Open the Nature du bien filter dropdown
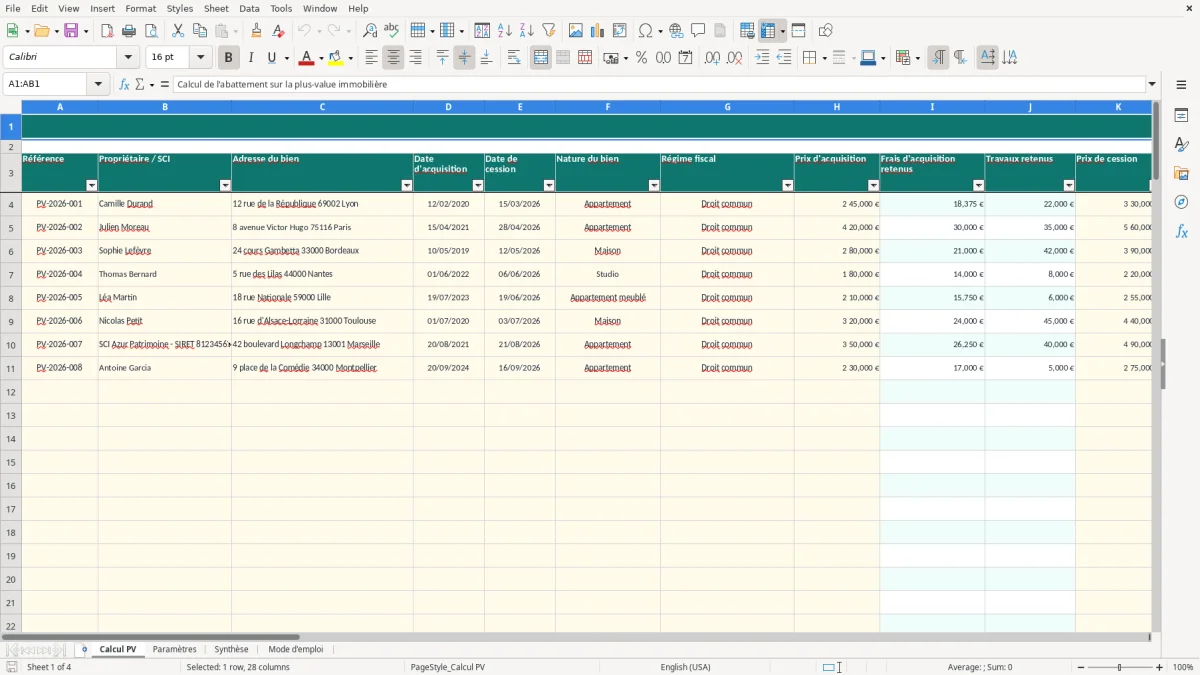The height and width of the screenshot is (675, 1200). pos(654,186)
